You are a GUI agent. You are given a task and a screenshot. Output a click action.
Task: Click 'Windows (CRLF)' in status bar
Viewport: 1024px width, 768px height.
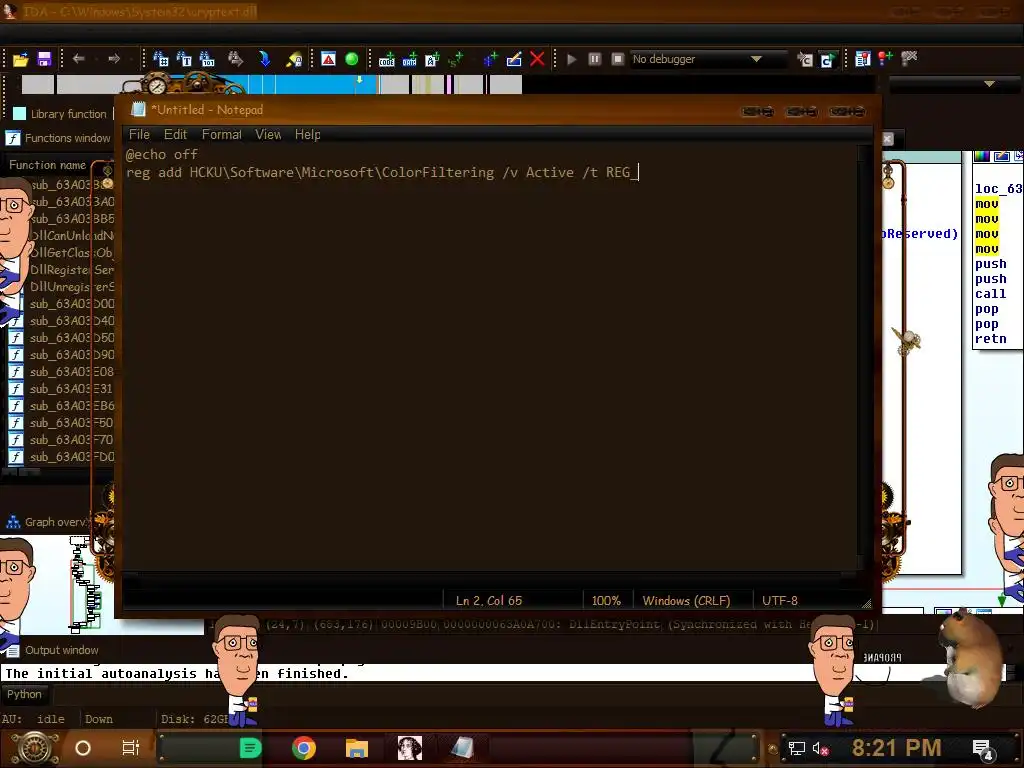686,601
